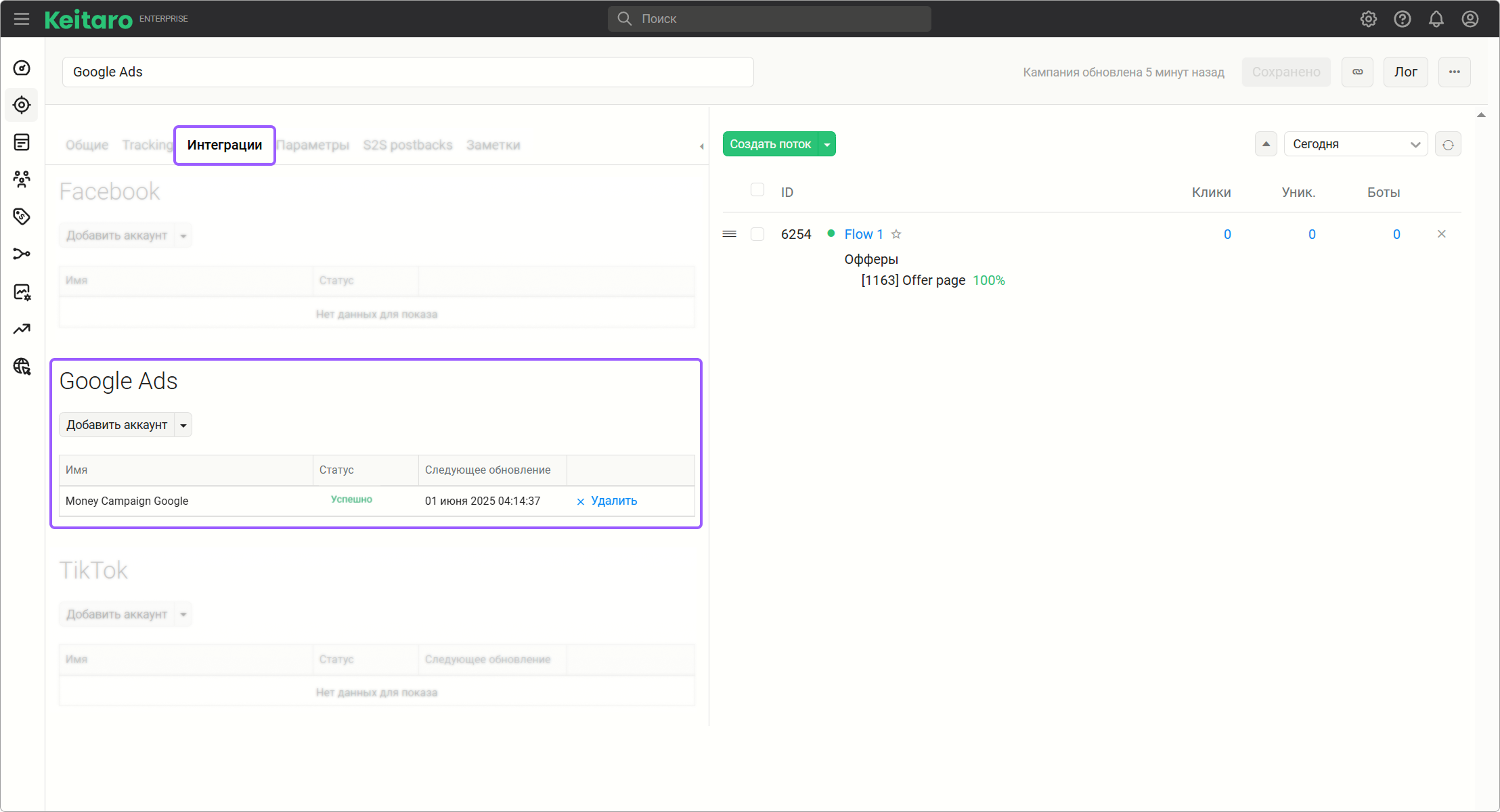Open Affiliate networks people icon in sidebar
The image size is (1500, 812).
tap(22, 179)
